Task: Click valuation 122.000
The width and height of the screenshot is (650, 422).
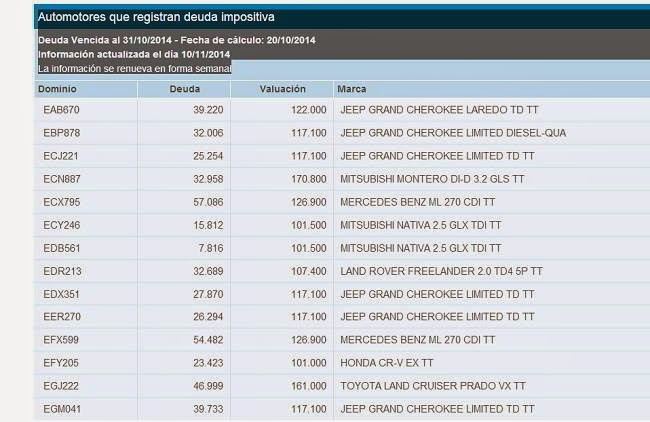Action: click(308, 110)
